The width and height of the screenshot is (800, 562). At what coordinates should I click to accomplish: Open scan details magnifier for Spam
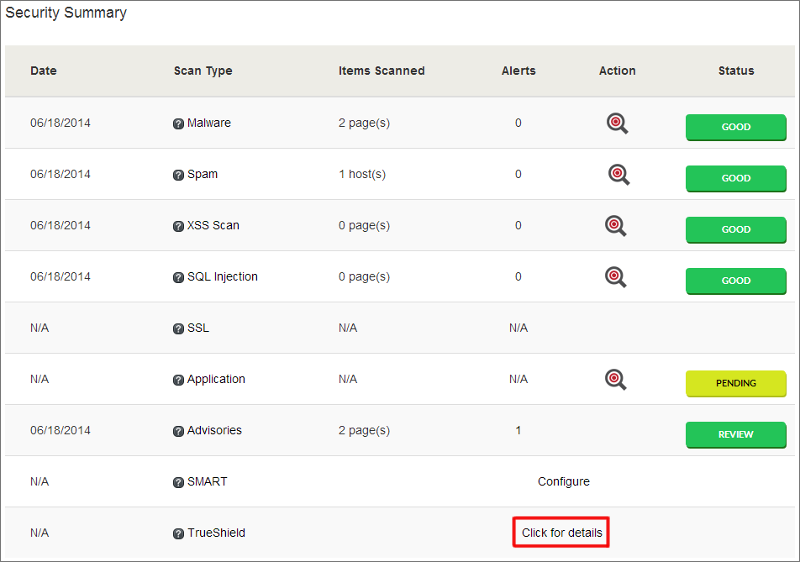[618, 174]
